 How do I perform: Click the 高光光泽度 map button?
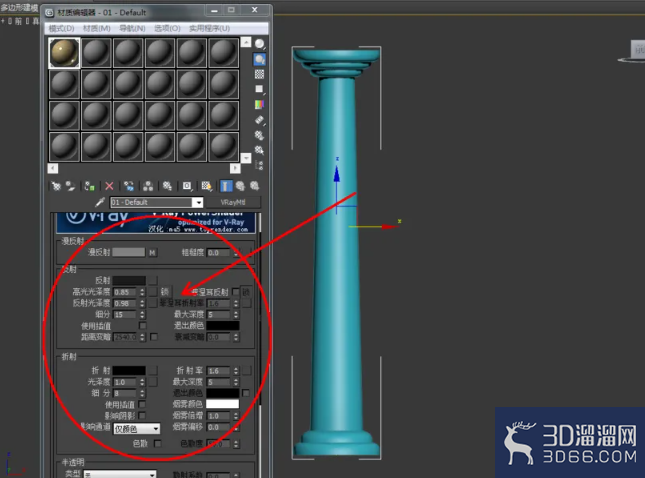tap(153, 292)
